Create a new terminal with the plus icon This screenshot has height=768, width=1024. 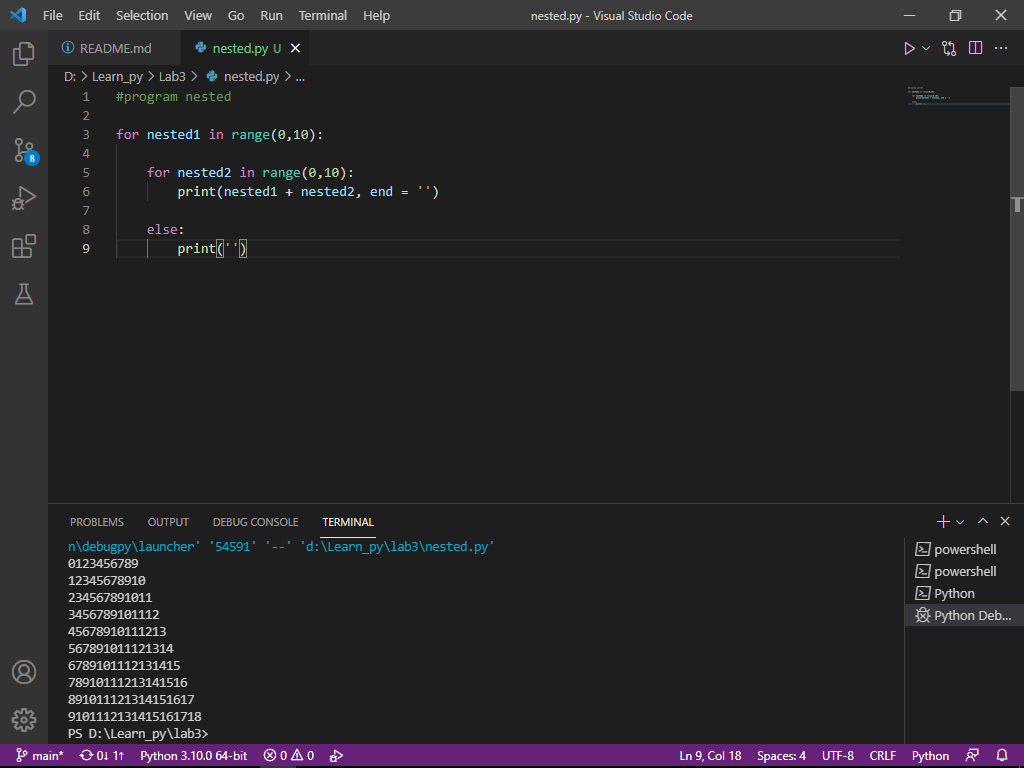coord(943,521)
